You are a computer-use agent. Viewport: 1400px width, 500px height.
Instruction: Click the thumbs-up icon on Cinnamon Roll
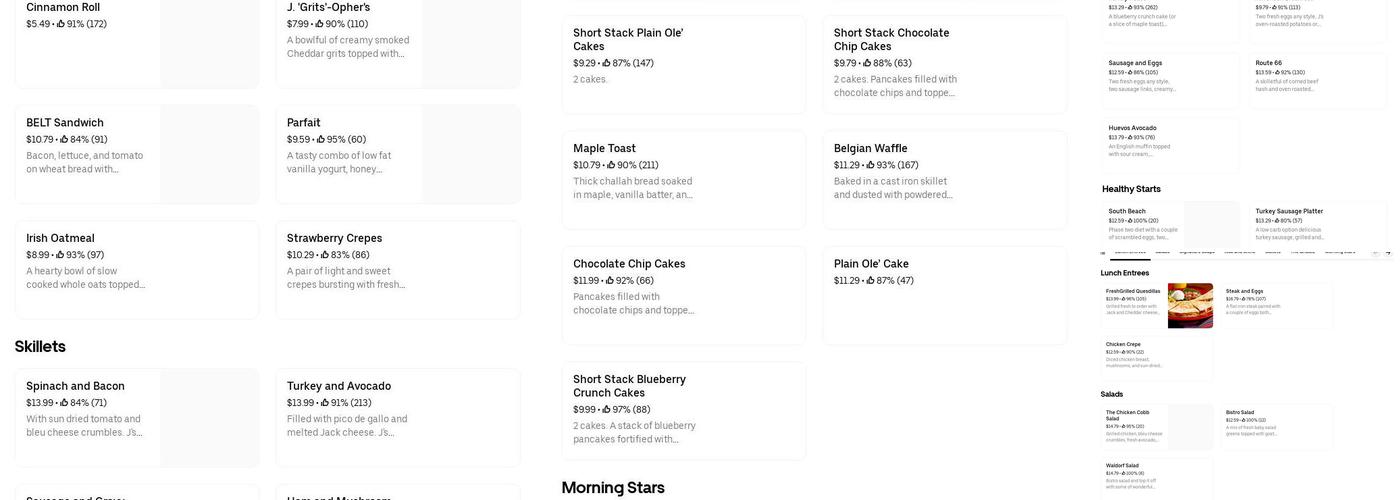tap(61, 24)
